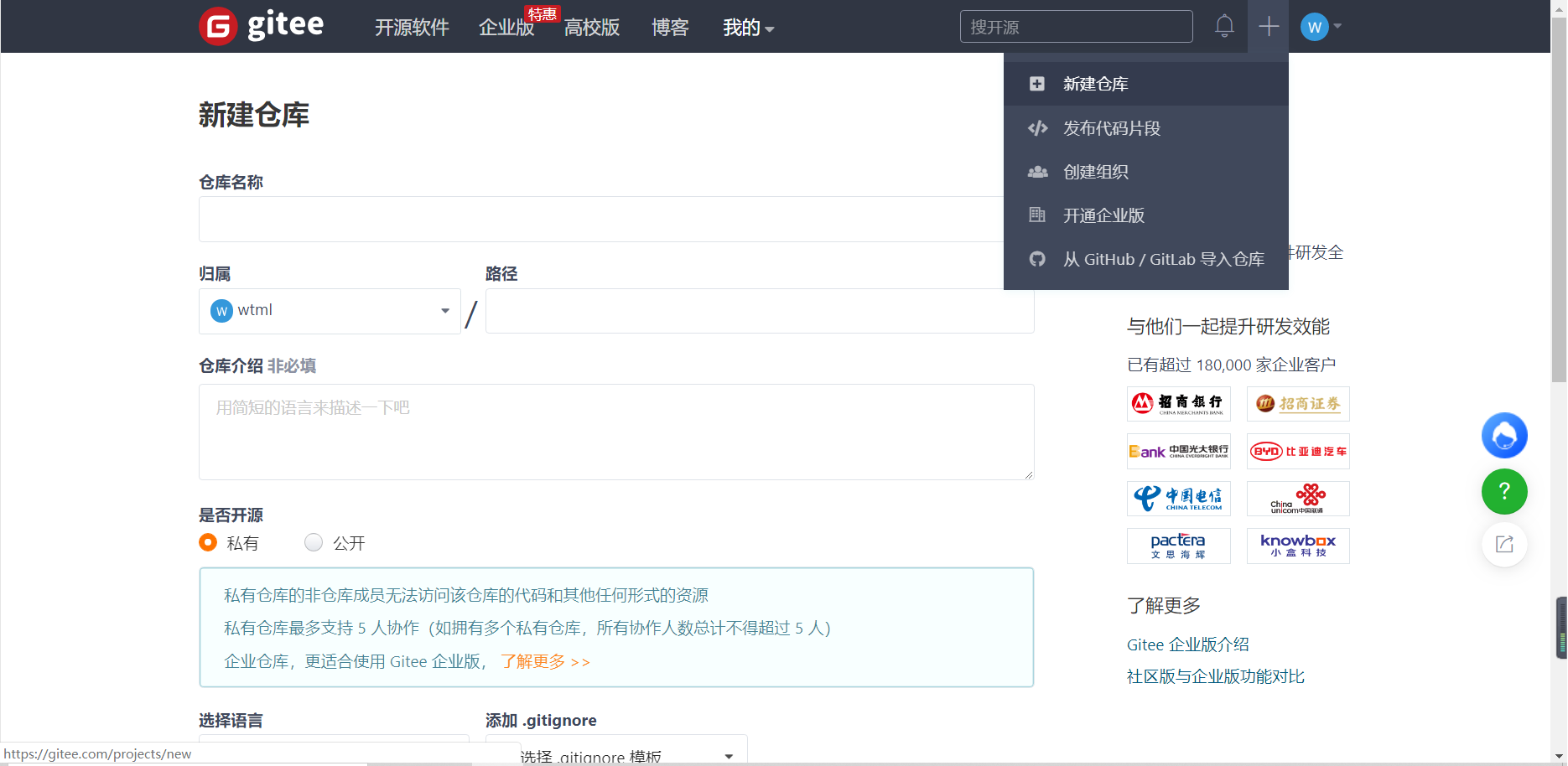Click the gitee wordmark text
Viewport: 1568px width, 766px height.
(285, 25)
